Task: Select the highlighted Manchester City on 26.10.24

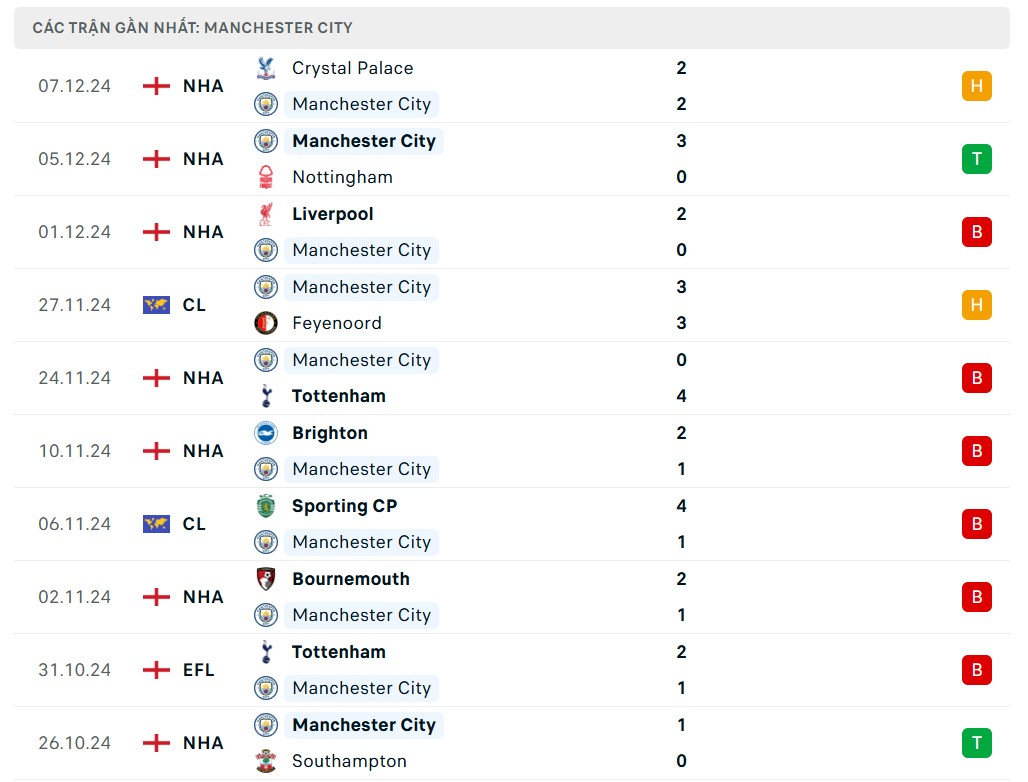Action: click(363, 725)
